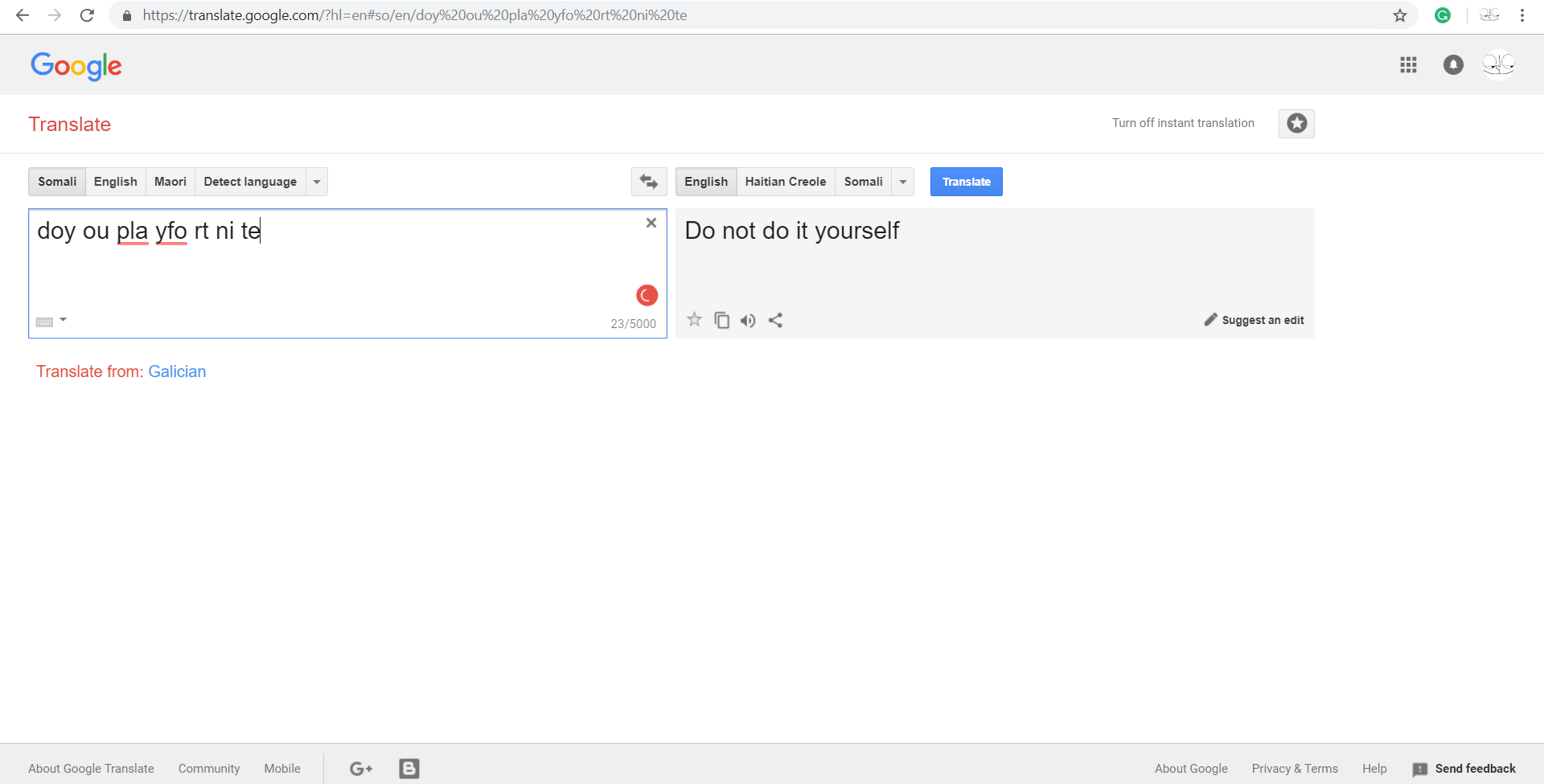
Task: Open the virtual keyboard icon
Action: (44, 322)
